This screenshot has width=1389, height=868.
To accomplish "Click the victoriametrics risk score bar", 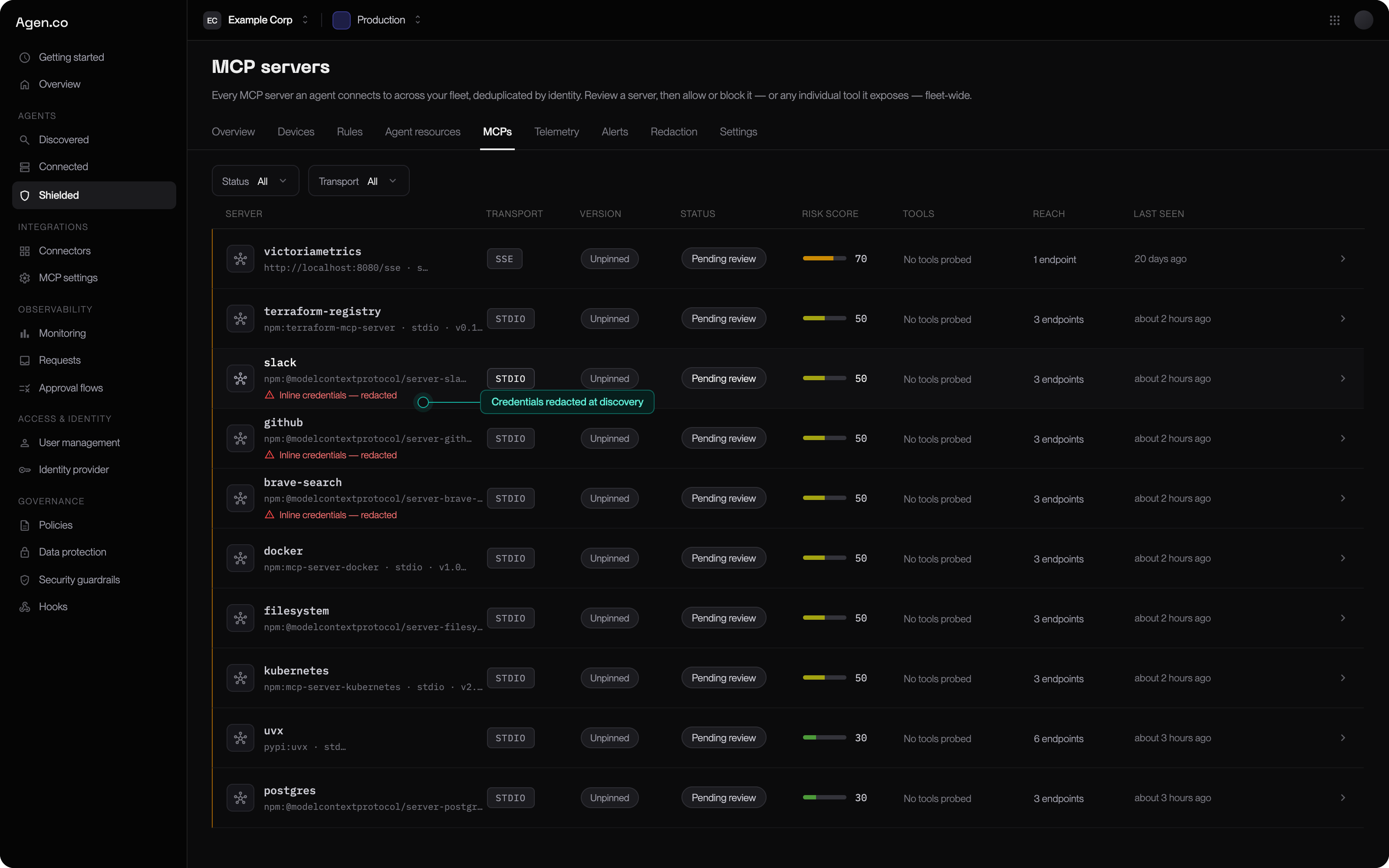I will click(x=824, y=259).
